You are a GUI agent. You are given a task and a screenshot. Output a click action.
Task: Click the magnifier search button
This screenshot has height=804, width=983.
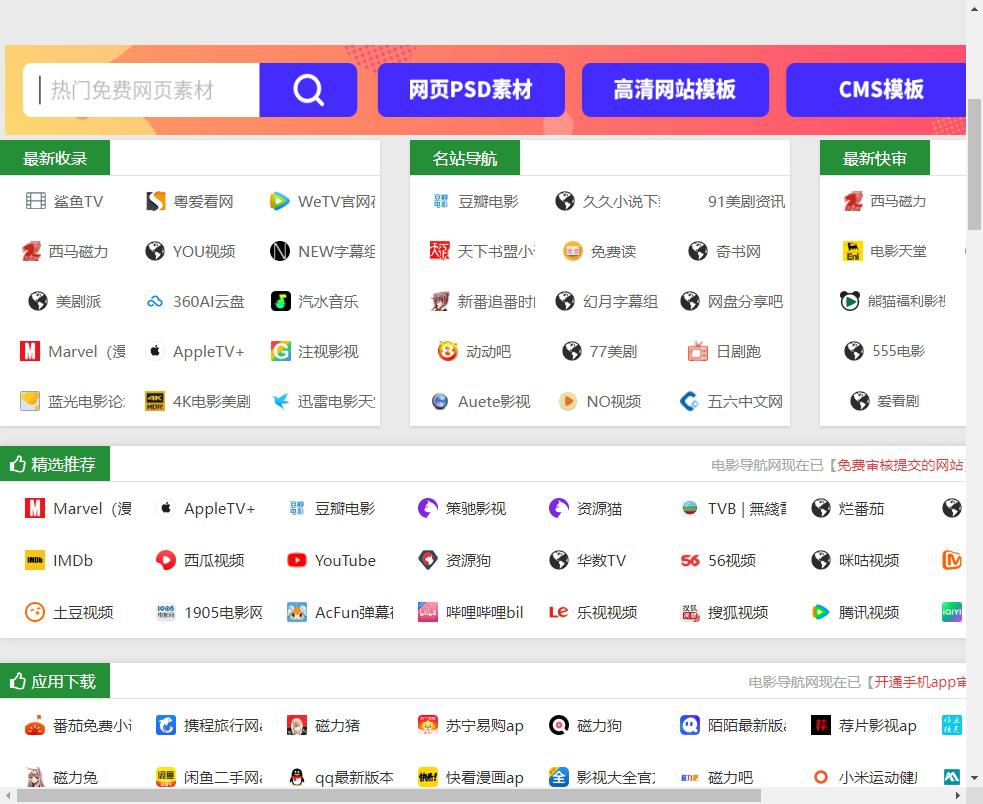pos(308,90)
